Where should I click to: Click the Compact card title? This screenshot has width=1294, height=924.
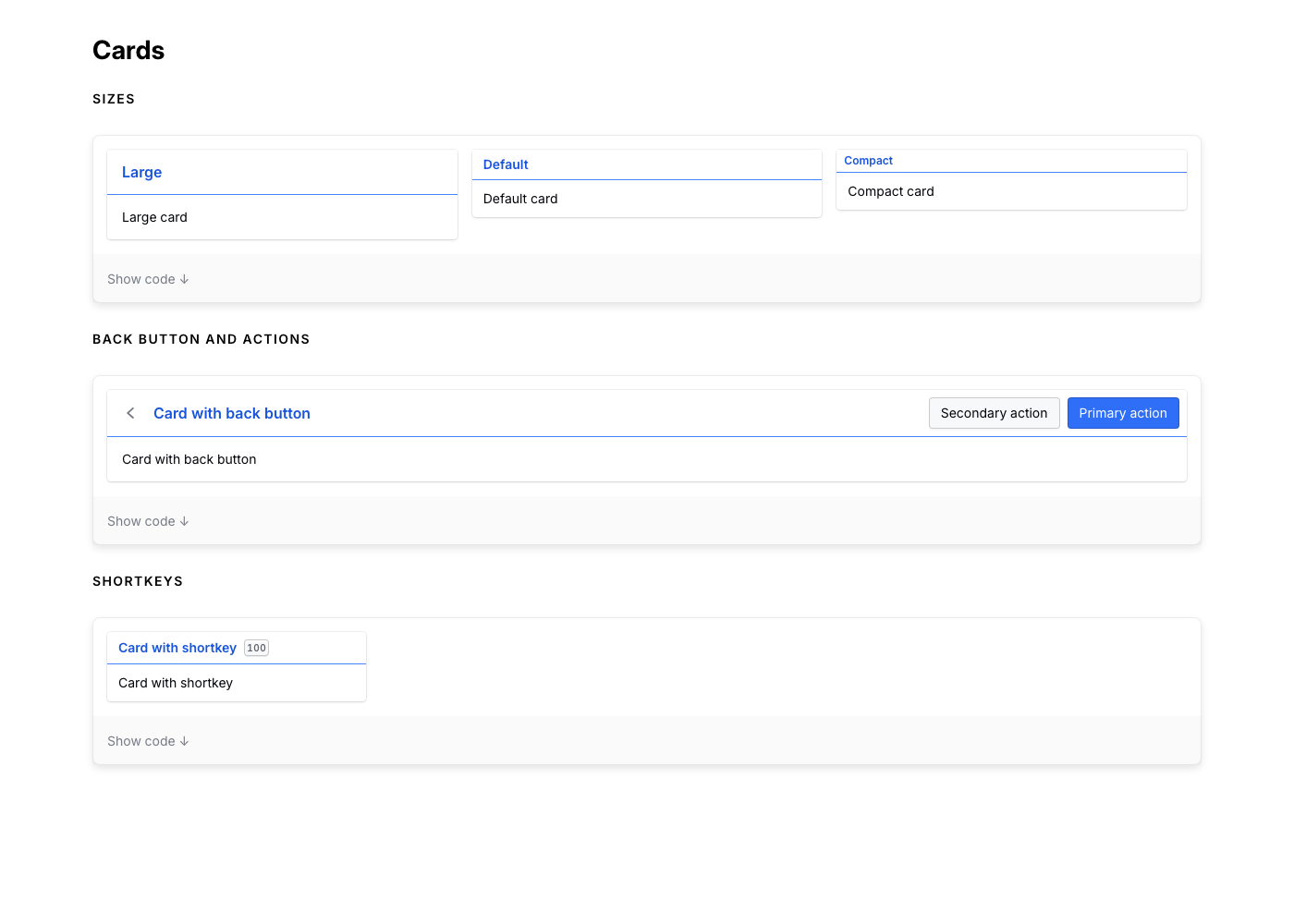(868, 161)
